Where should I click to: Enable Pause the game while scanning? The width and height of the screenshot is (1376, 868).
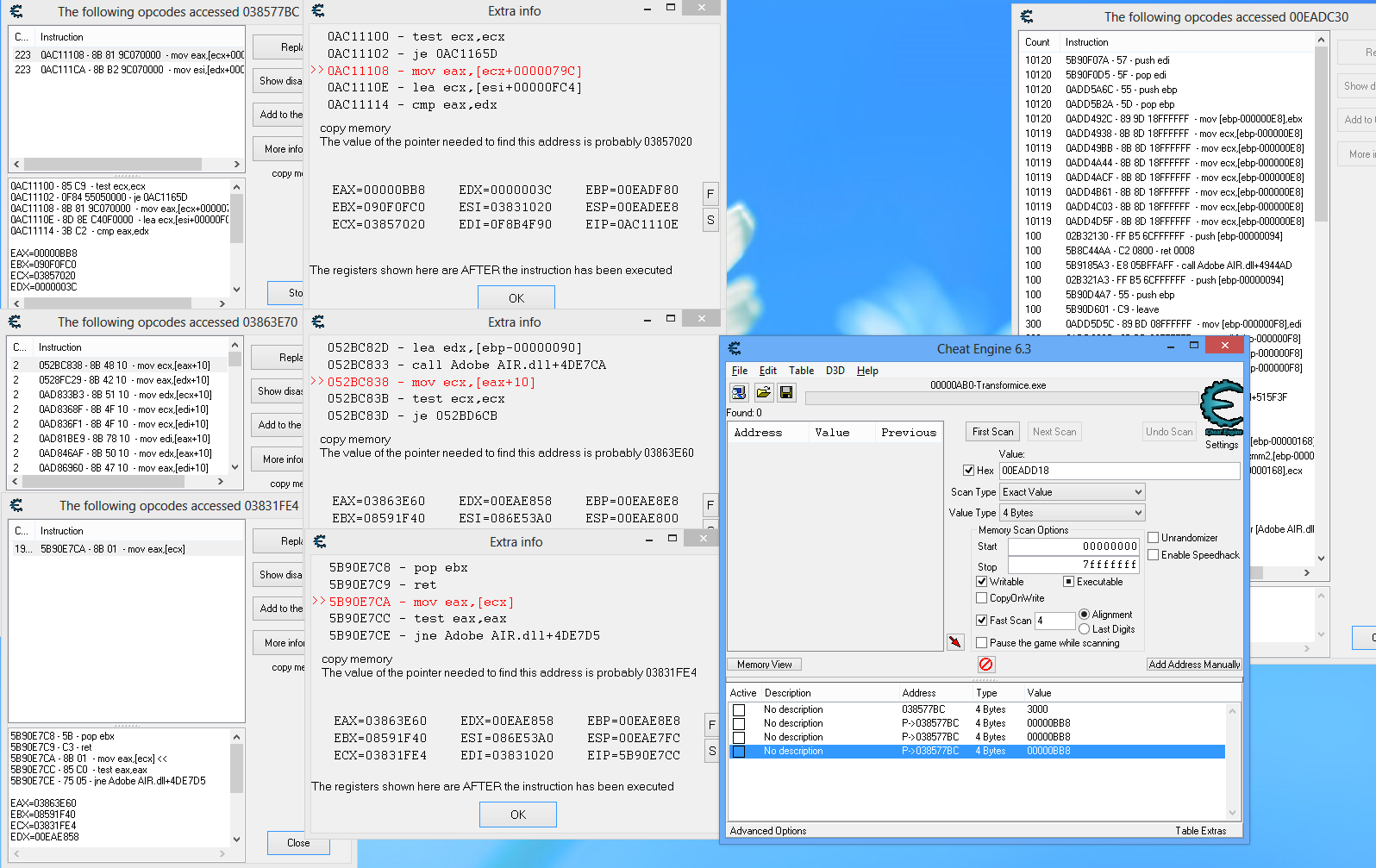point(982,643)
